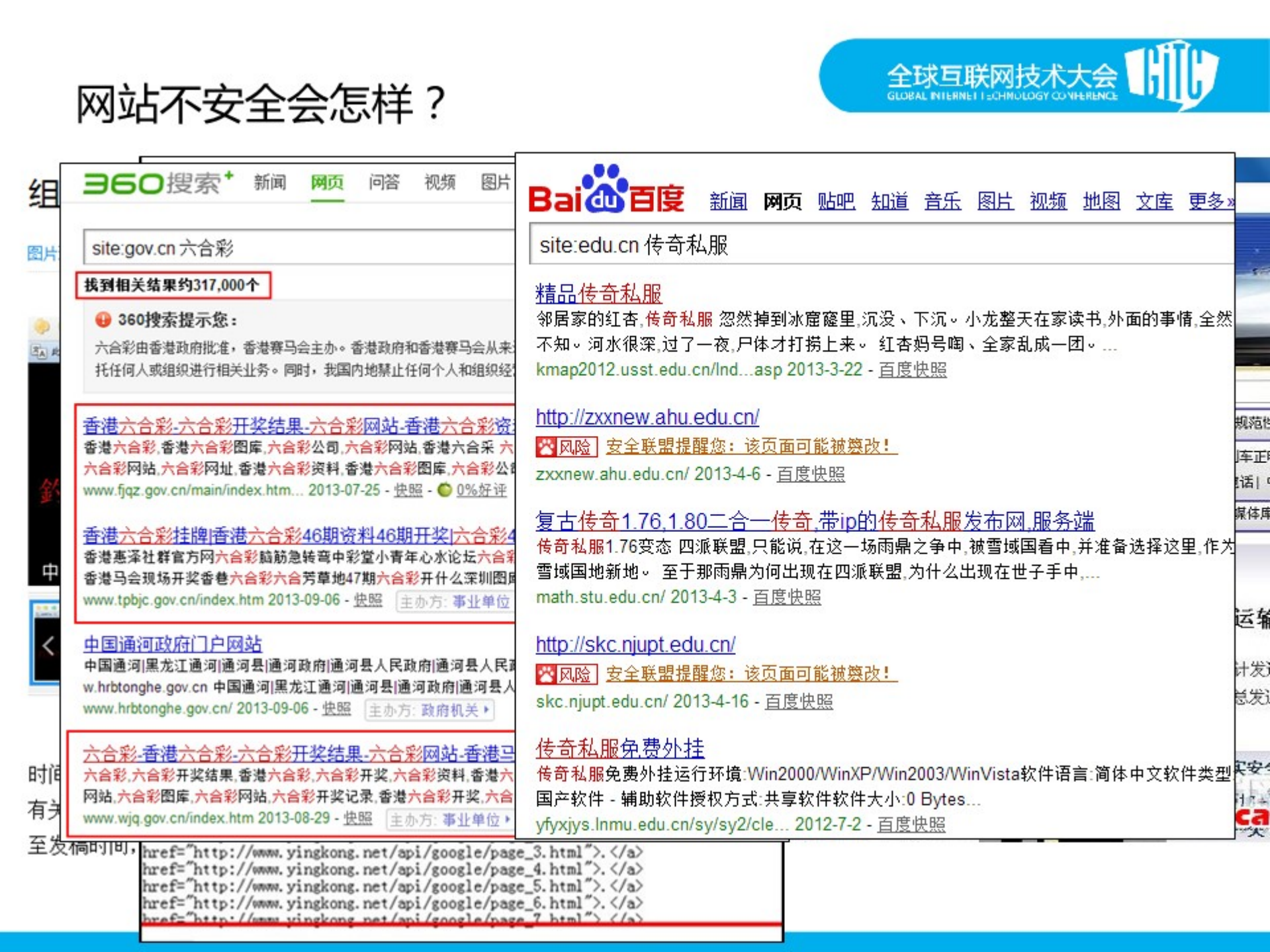Viewport: 1270px width, 952px height.
Task: Click 快照 link for wjq.gov.cn result
Action: pos(357,818)
